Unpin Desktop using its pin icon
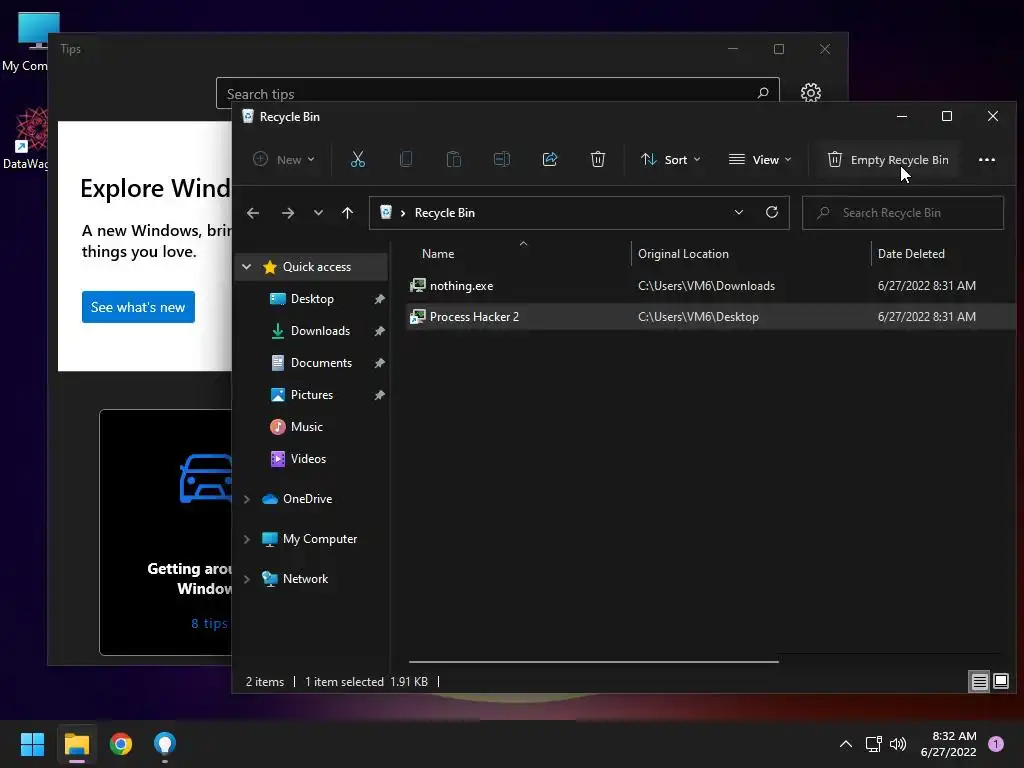The width and height of the screenshot is (1024, 768). (379, 299)
